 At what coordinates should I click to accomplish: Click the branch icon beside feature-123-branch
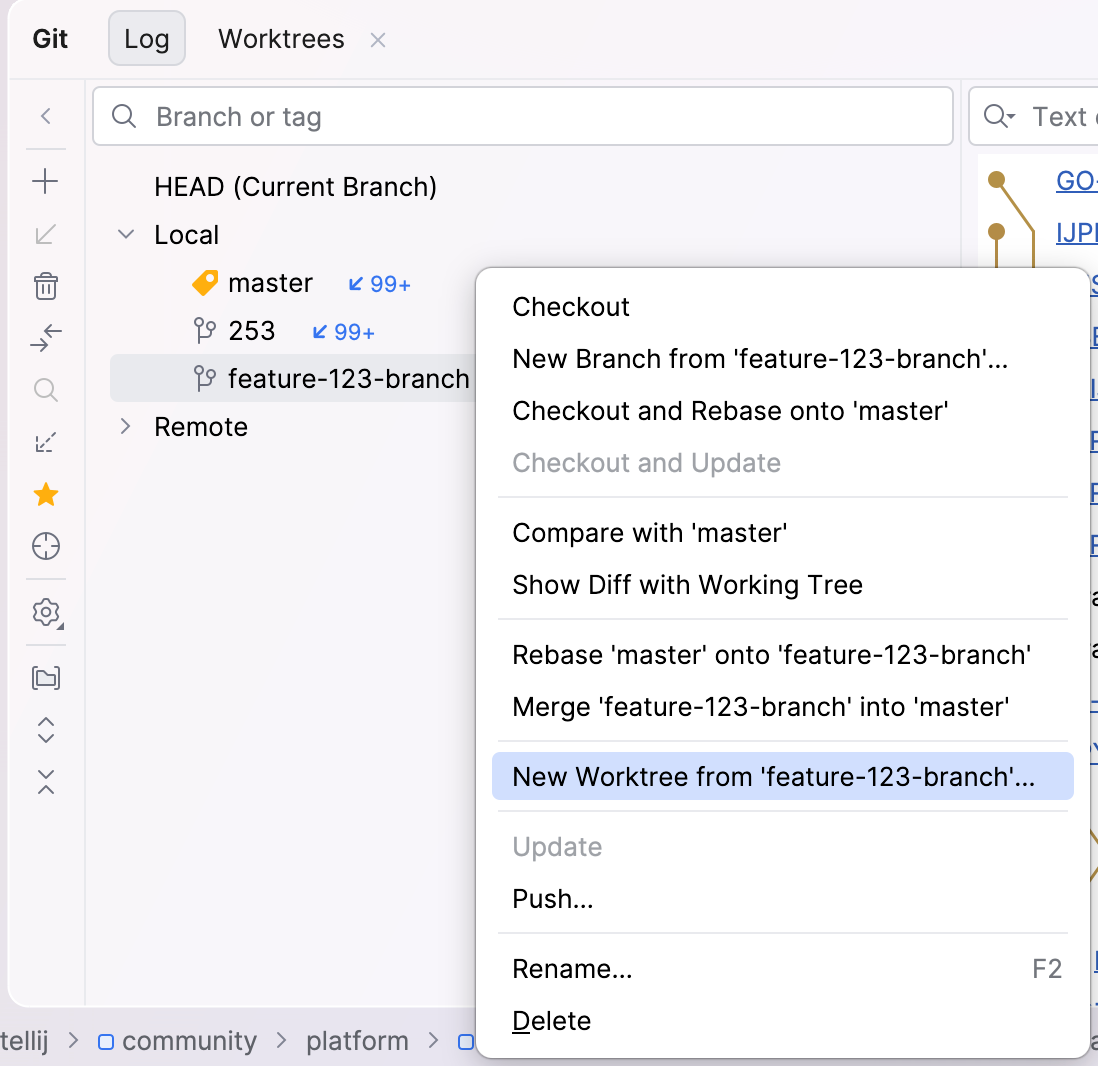[204, 378]
